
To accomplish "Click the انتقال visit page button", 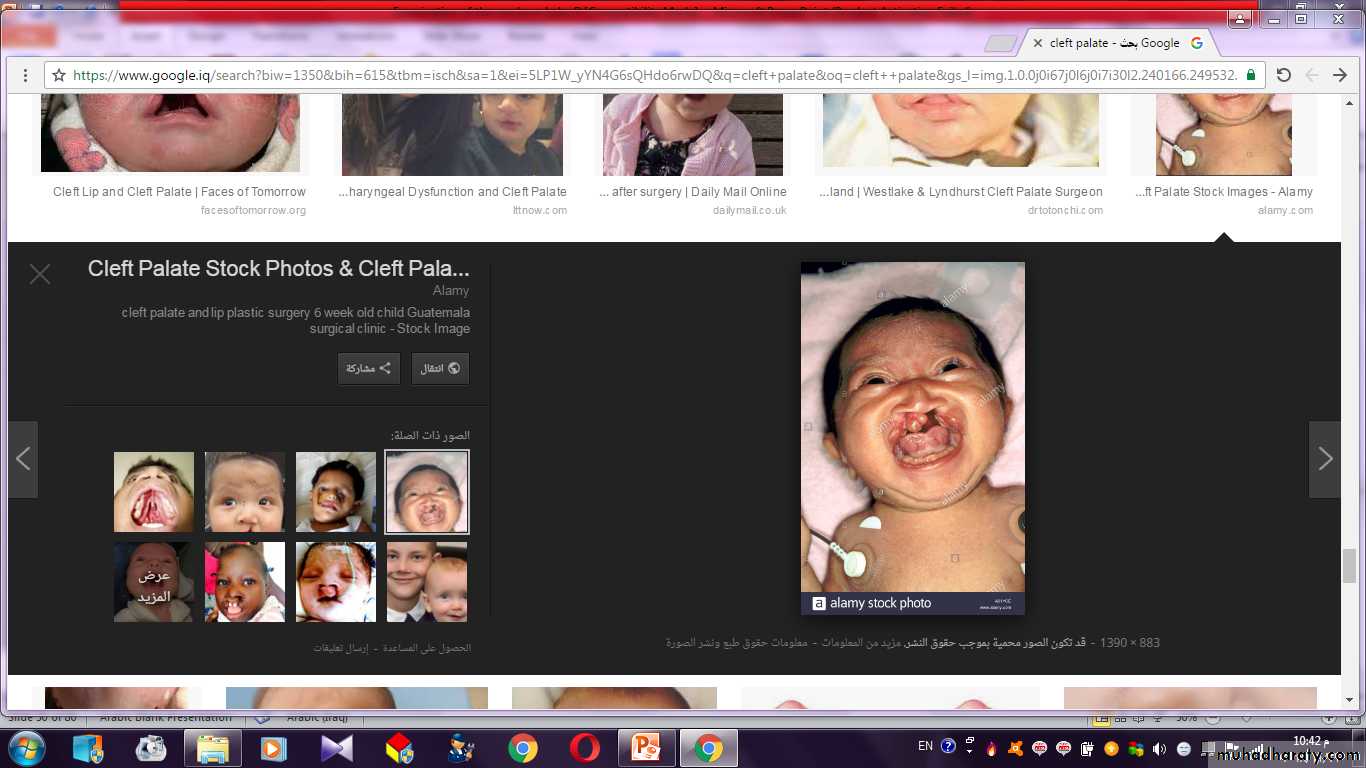I will (440, 368).
